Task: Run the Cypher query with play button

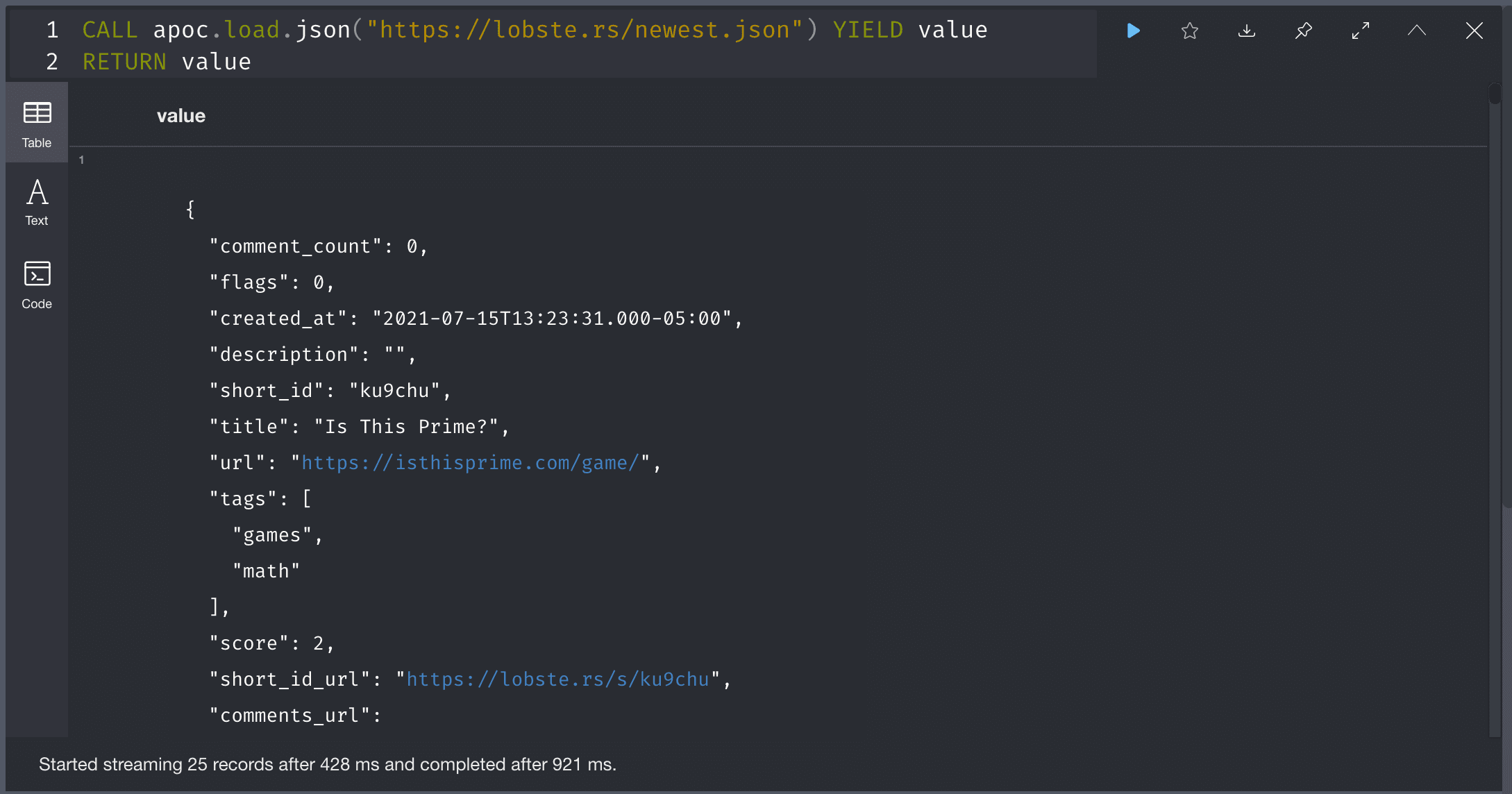Action: coord(1133,31)
